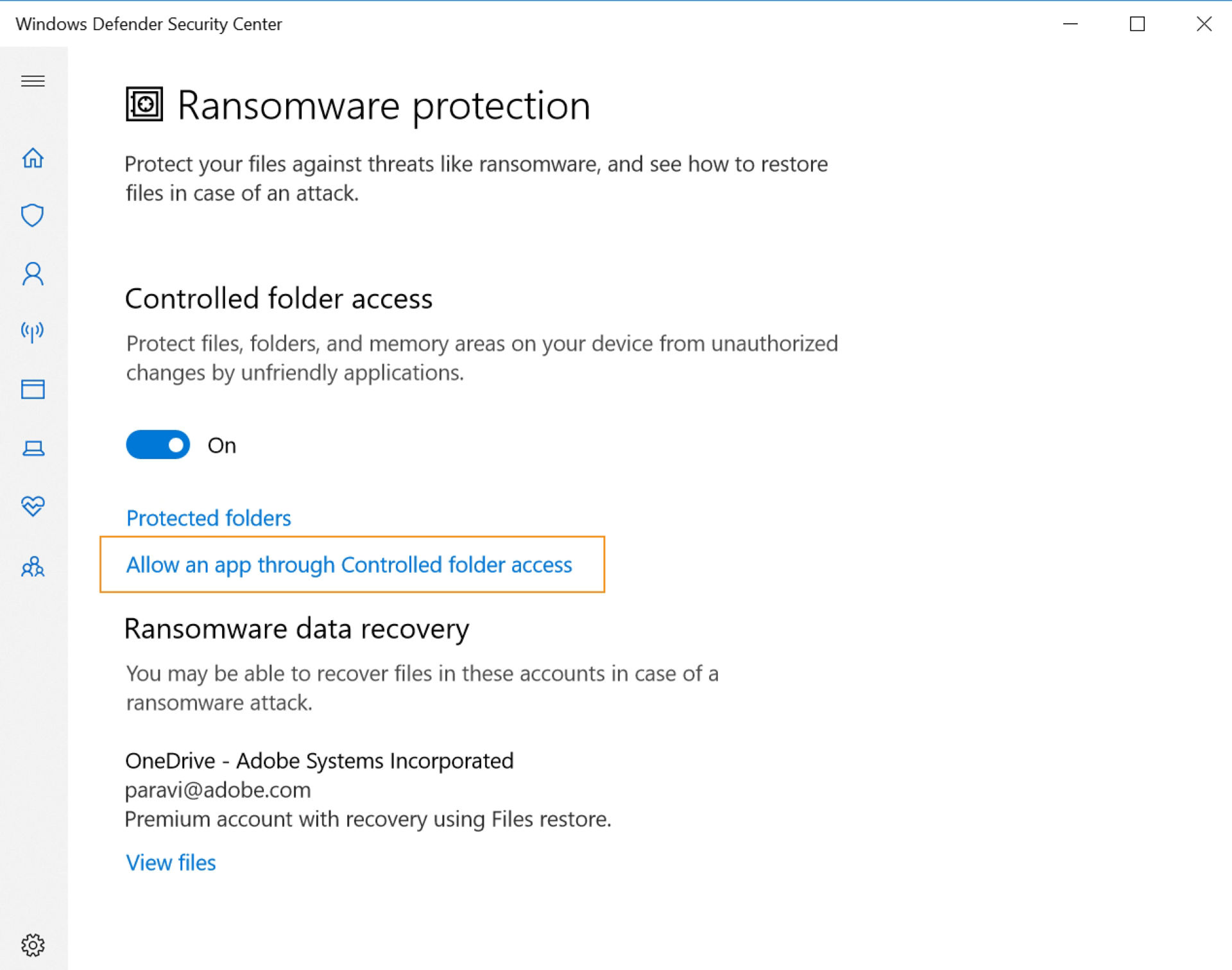Click the Ransomware protection page title
The height and width of the screenshot is (970, 1232).
pyautogui.click(x=384, y=106)
